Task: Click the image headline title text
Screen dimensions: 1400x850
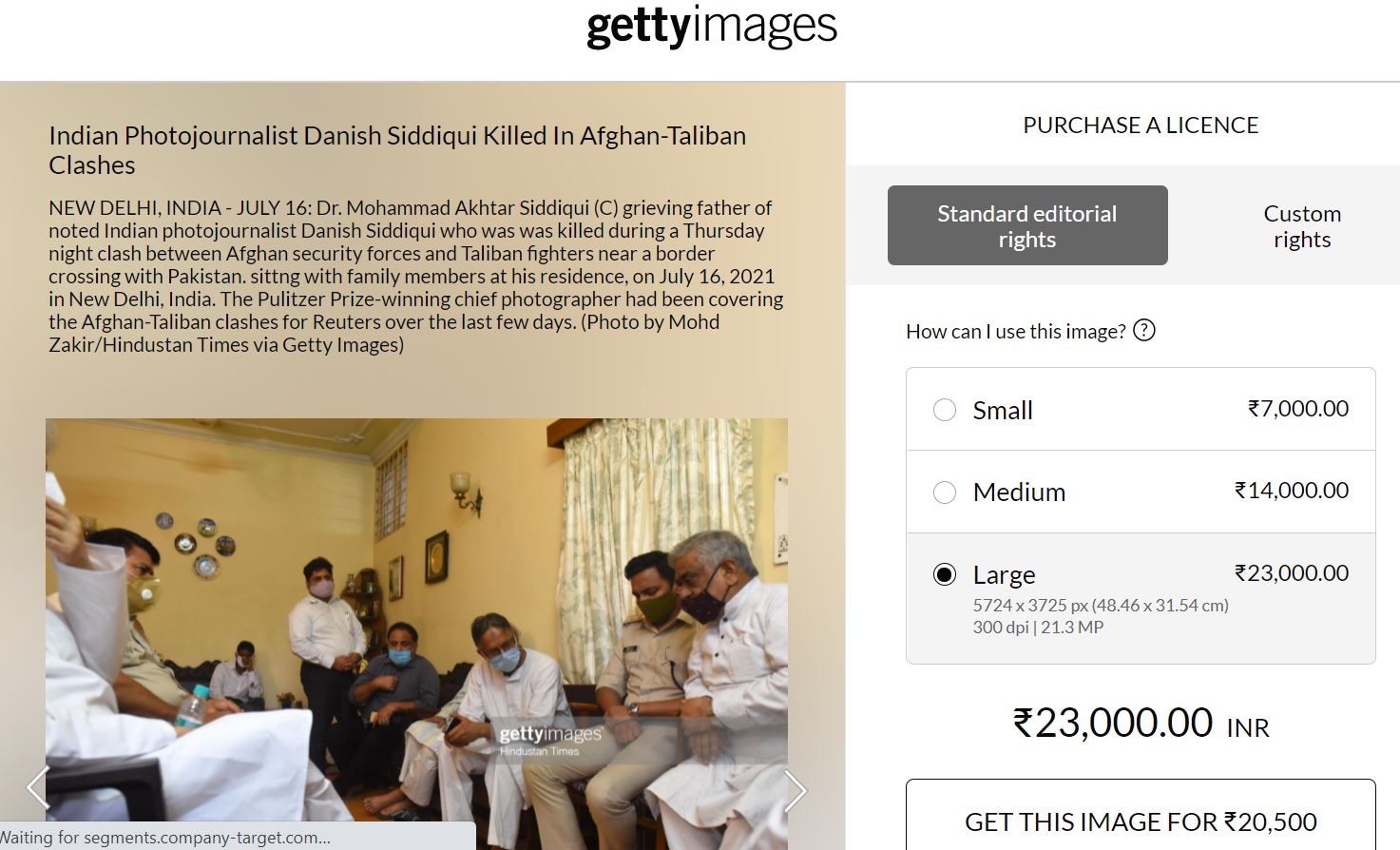Action: click(x=397, y=150)
